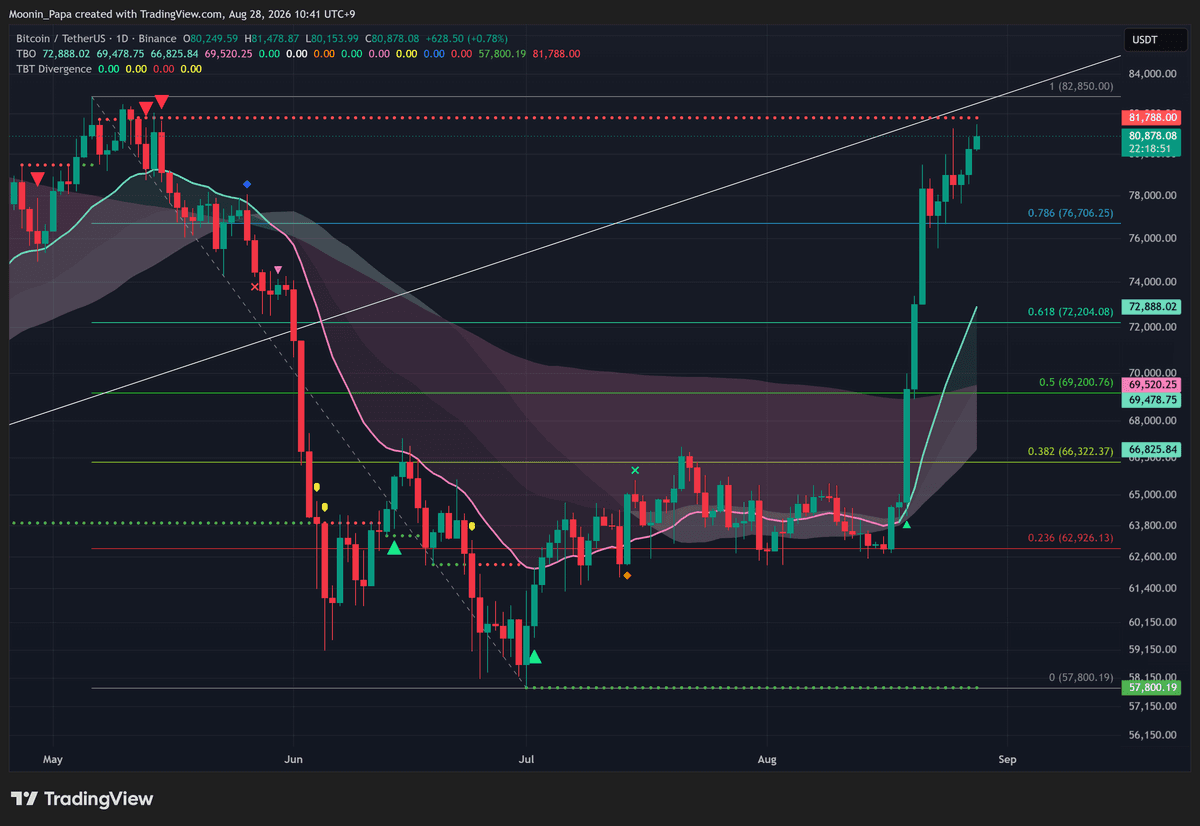Click the blue diamond marker in late May
The height and width of the screenshot is (826, 1200).
(x=247, y=185)
